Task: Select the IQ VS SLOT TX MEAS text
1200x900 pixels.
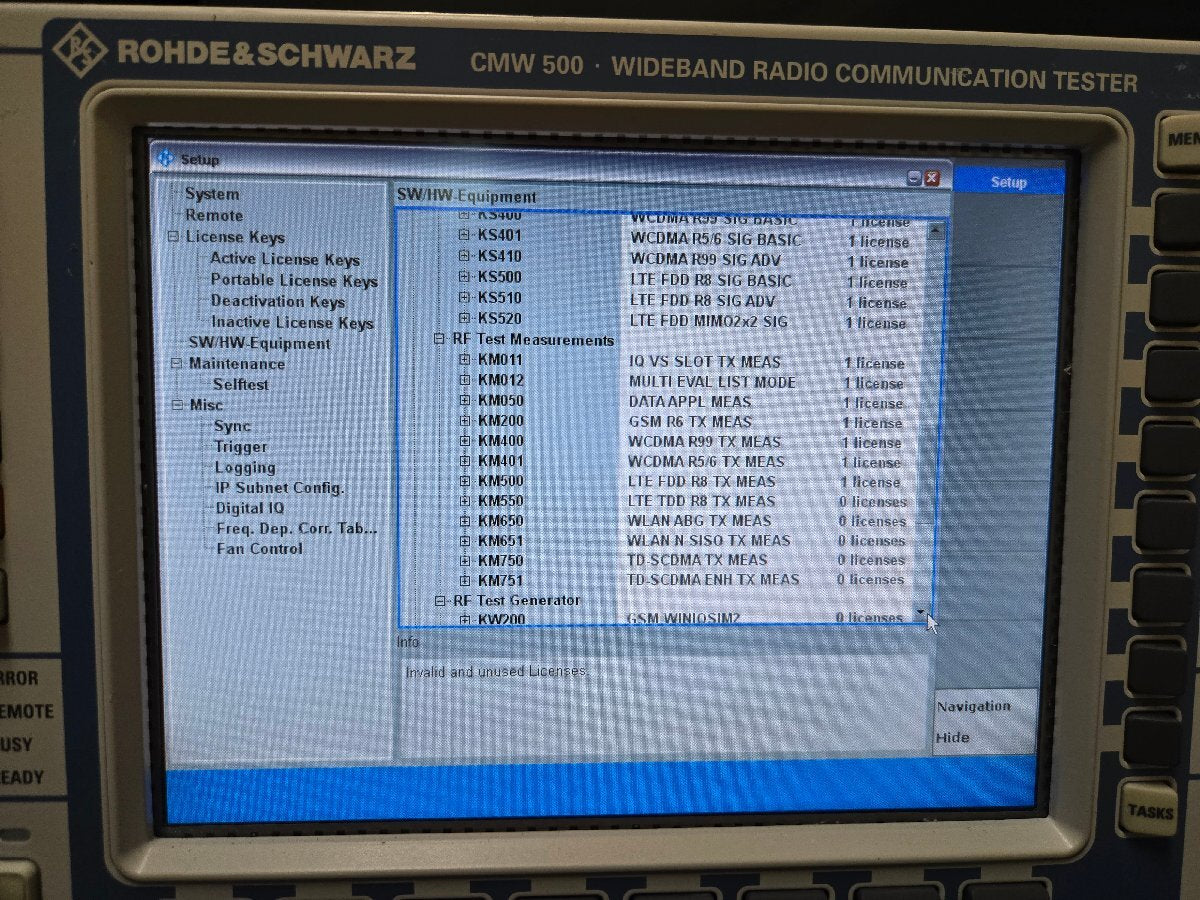Action: point(705,362)
